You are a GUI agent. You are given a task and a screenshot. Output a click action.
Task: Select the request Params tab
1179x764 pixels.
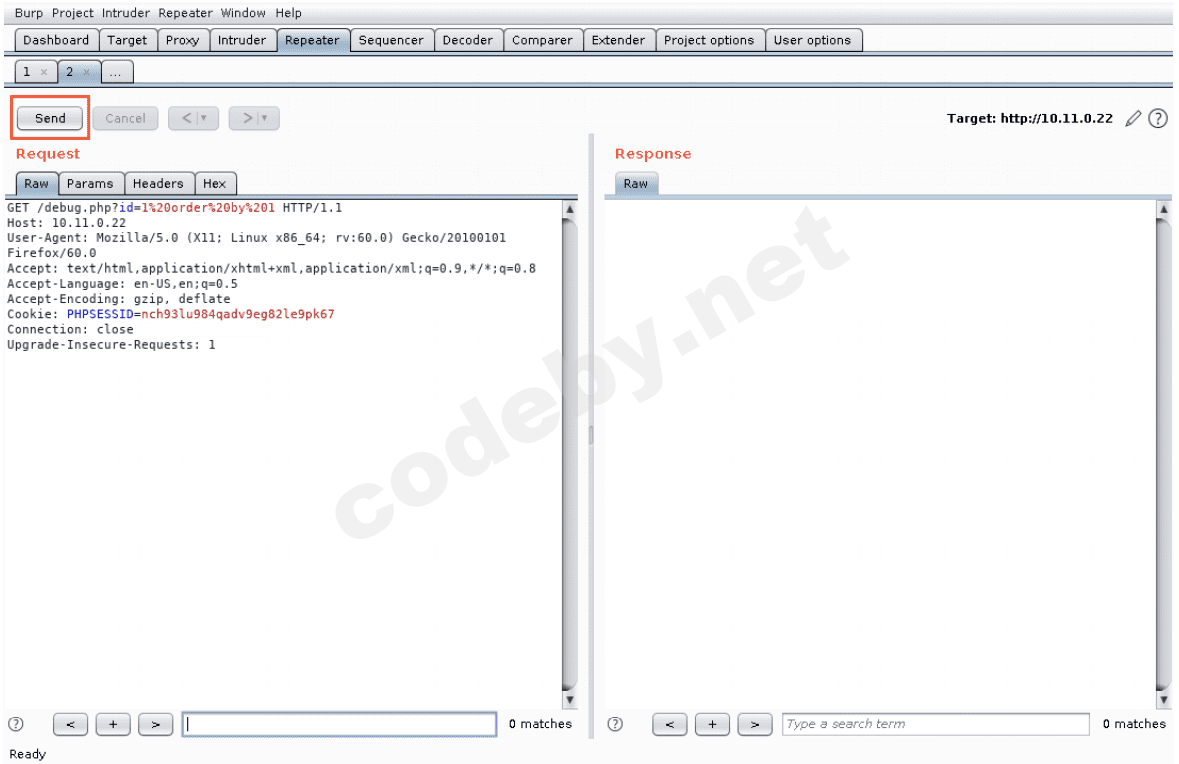90,183
